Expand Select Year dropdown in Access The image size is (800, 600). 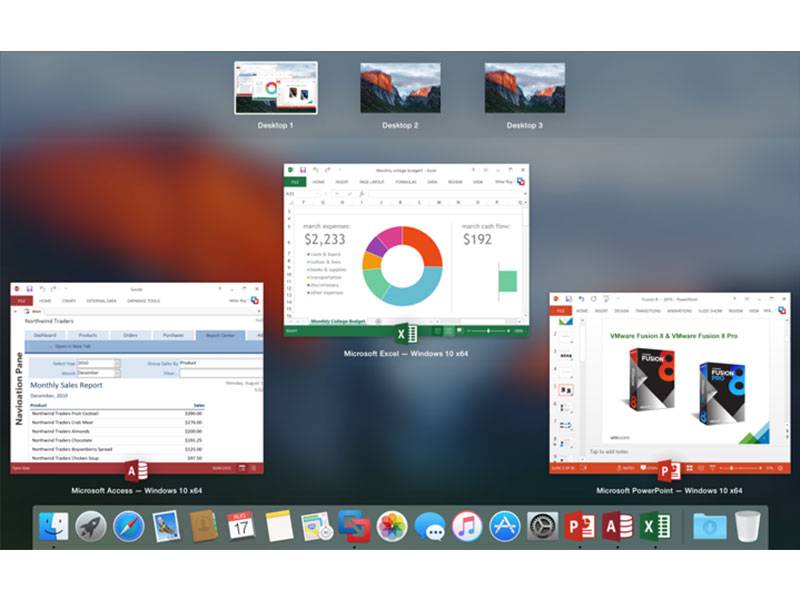click(118, 363)
